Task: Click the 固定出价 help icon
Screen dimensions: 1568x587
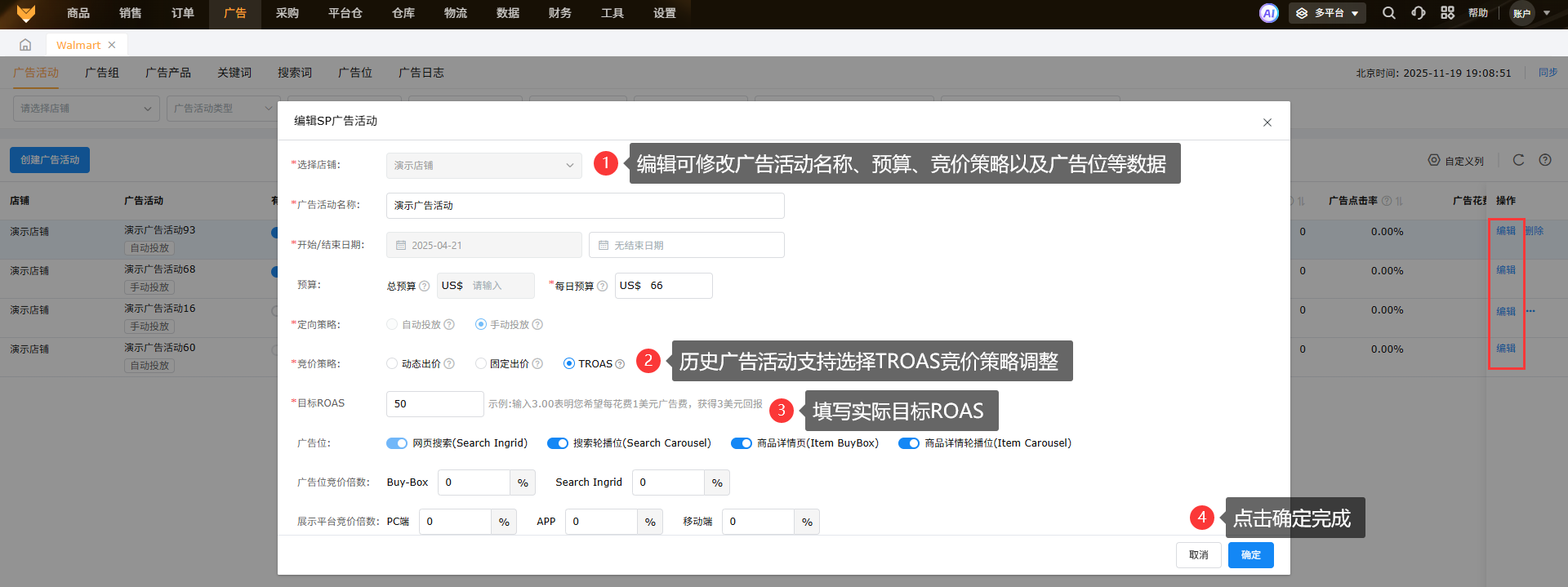Action: point(537,363)
